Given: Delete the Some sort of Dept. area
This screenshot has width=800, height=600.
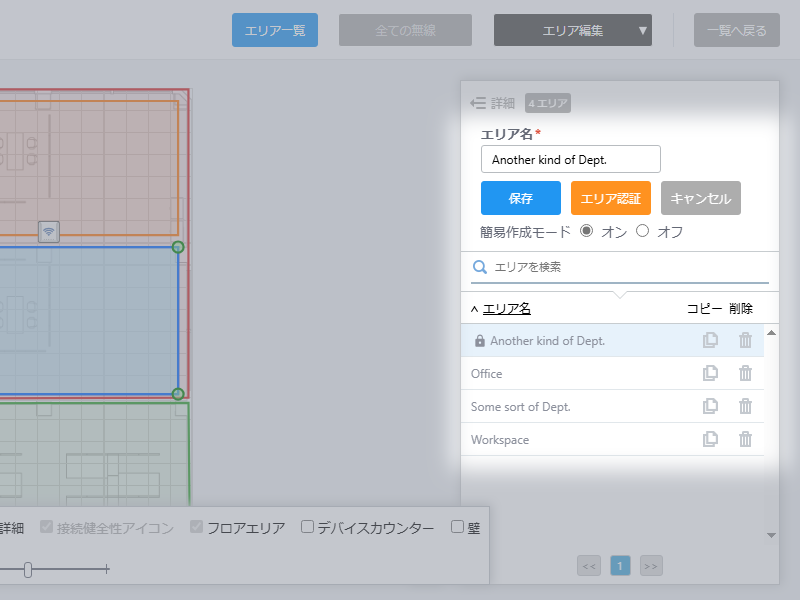Looking at the screenshot, I should [745, 407].
